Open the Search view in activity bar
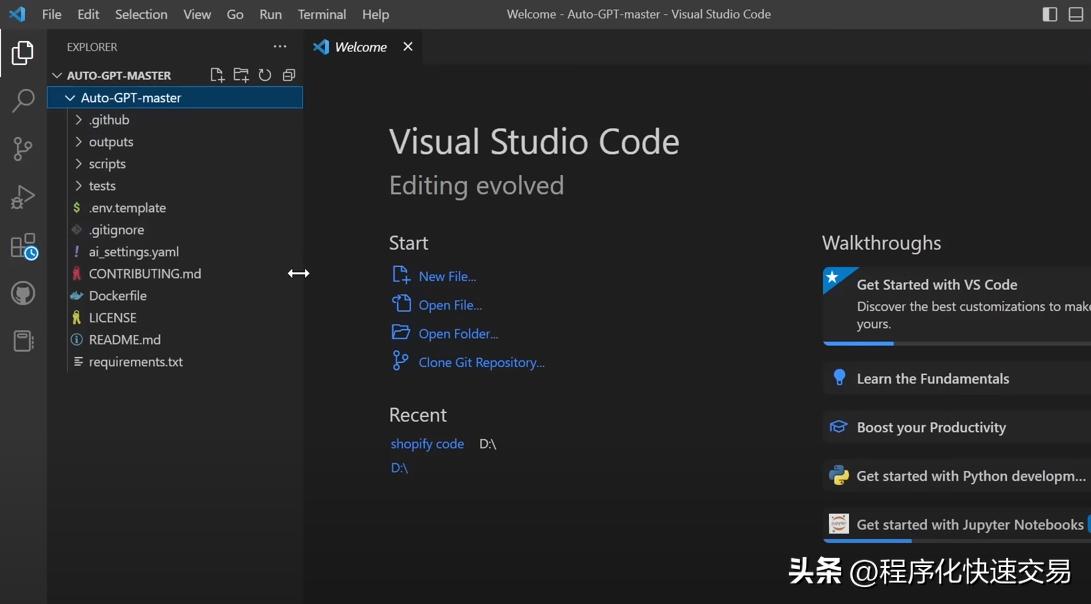Image resolution: width=1091 pixels, height=604 pixels. [22, 101]
